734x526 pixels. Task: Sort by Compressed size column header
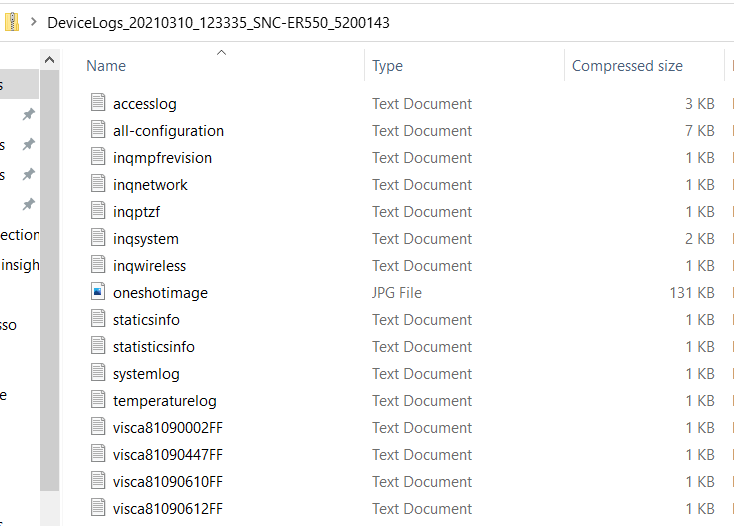[x=627, y=66]
